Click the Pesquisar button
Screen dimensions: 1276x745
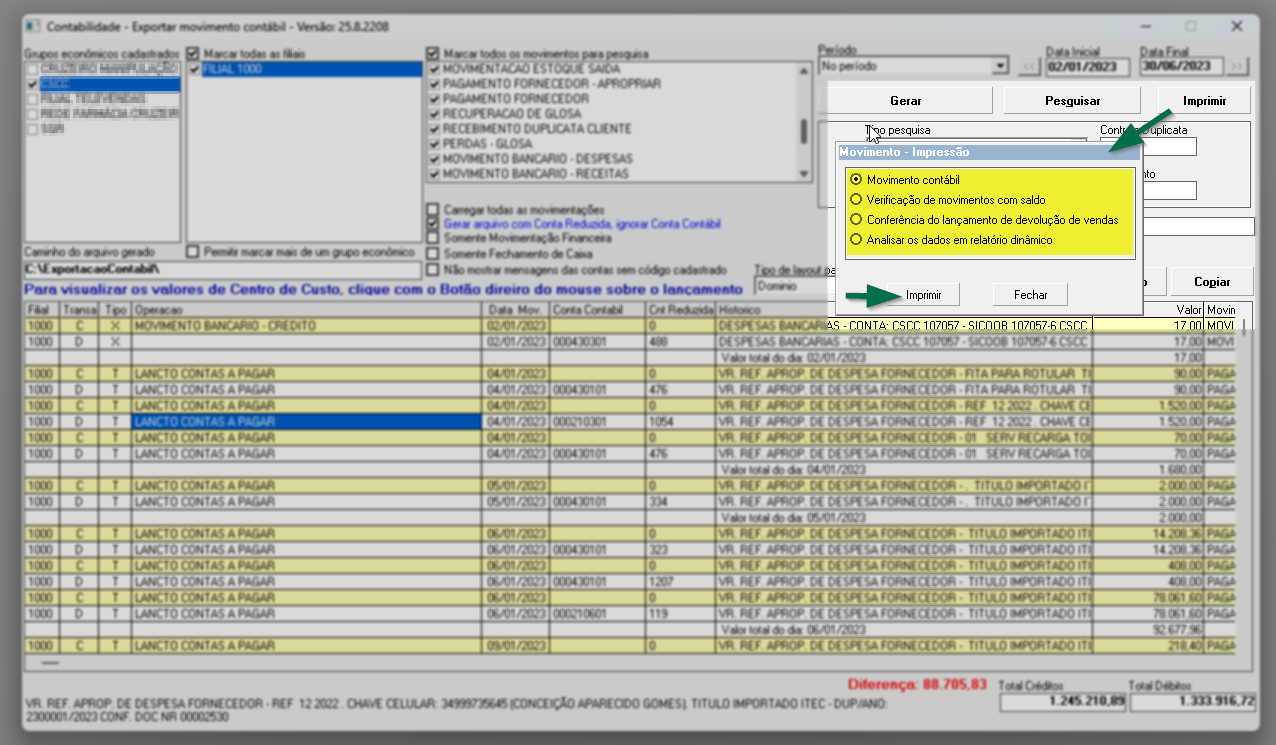[1072, 101]
